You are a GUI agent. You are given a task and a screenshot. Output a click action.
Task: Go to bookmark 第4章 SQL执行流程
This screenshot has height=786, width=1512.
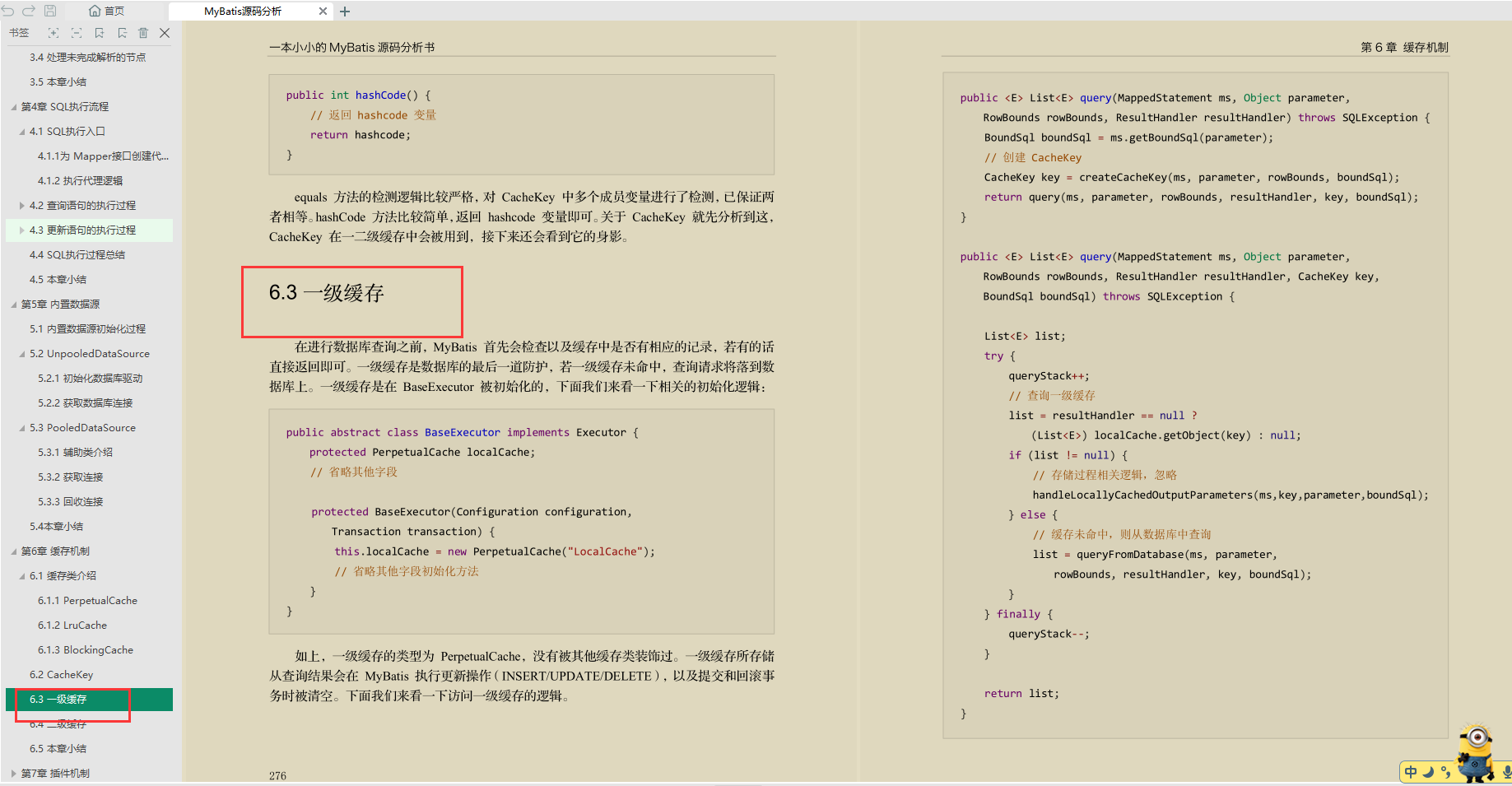coord(65,107)
